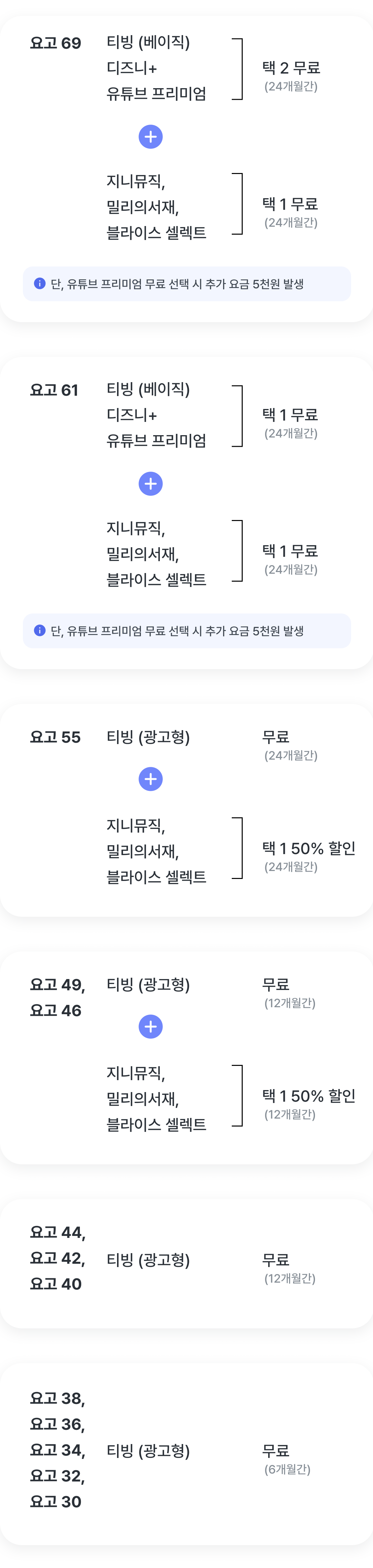Select the 요고 30 plan label

click(x=55, y=1502)
